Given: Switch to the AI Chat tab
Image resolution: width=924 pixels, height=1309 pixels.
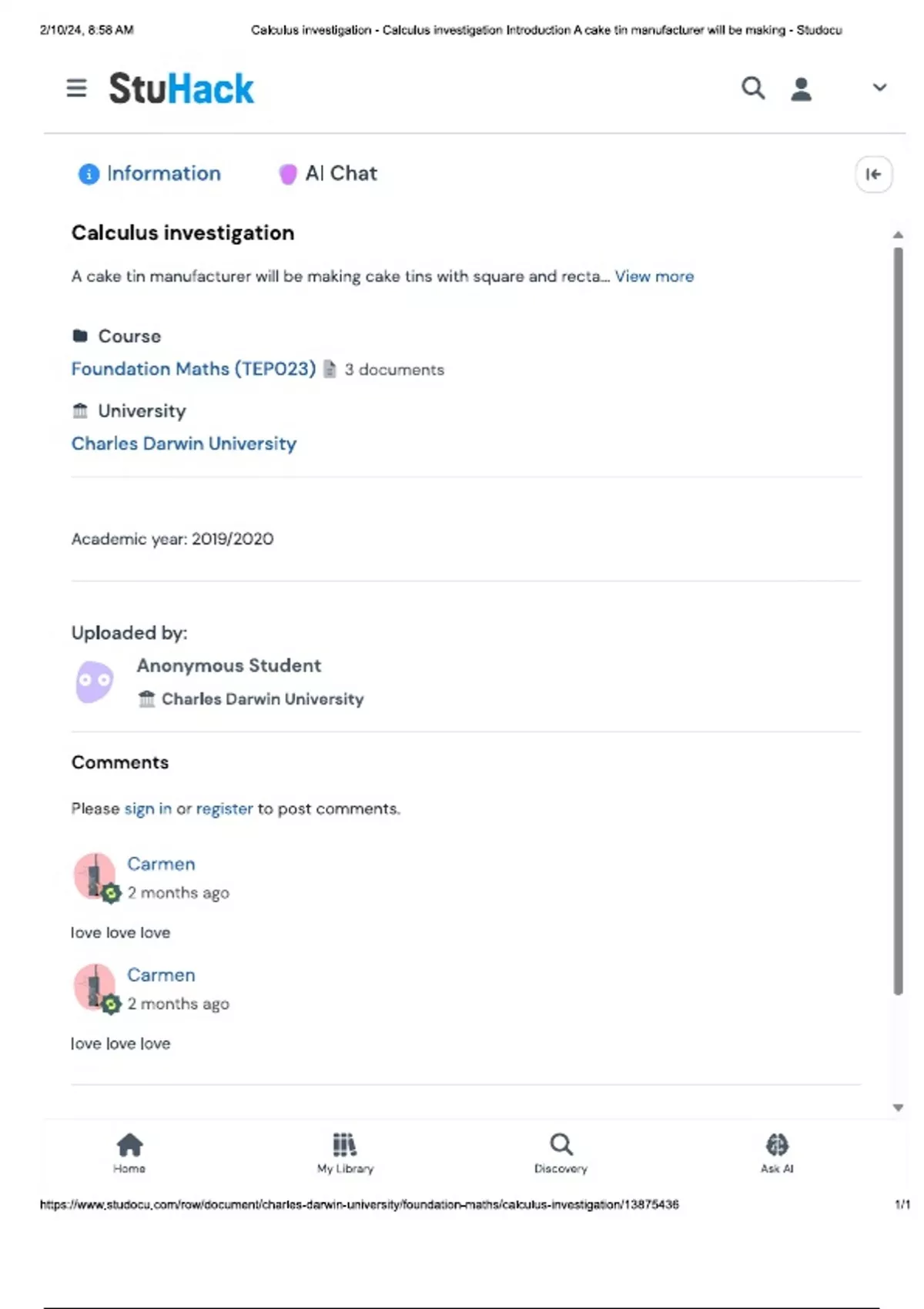Looking at the screenshot, I should pos(329,174).
